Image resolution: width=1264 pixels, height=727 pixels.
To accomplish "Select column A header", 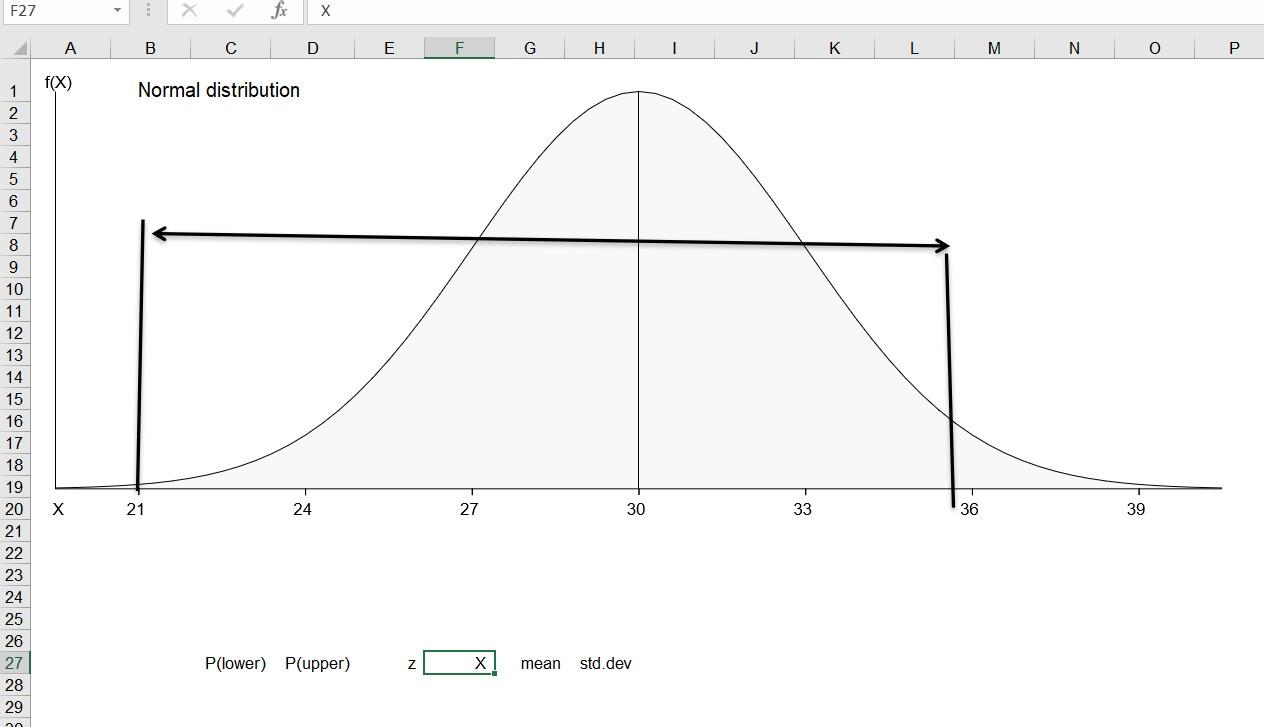I will (69, 47).
